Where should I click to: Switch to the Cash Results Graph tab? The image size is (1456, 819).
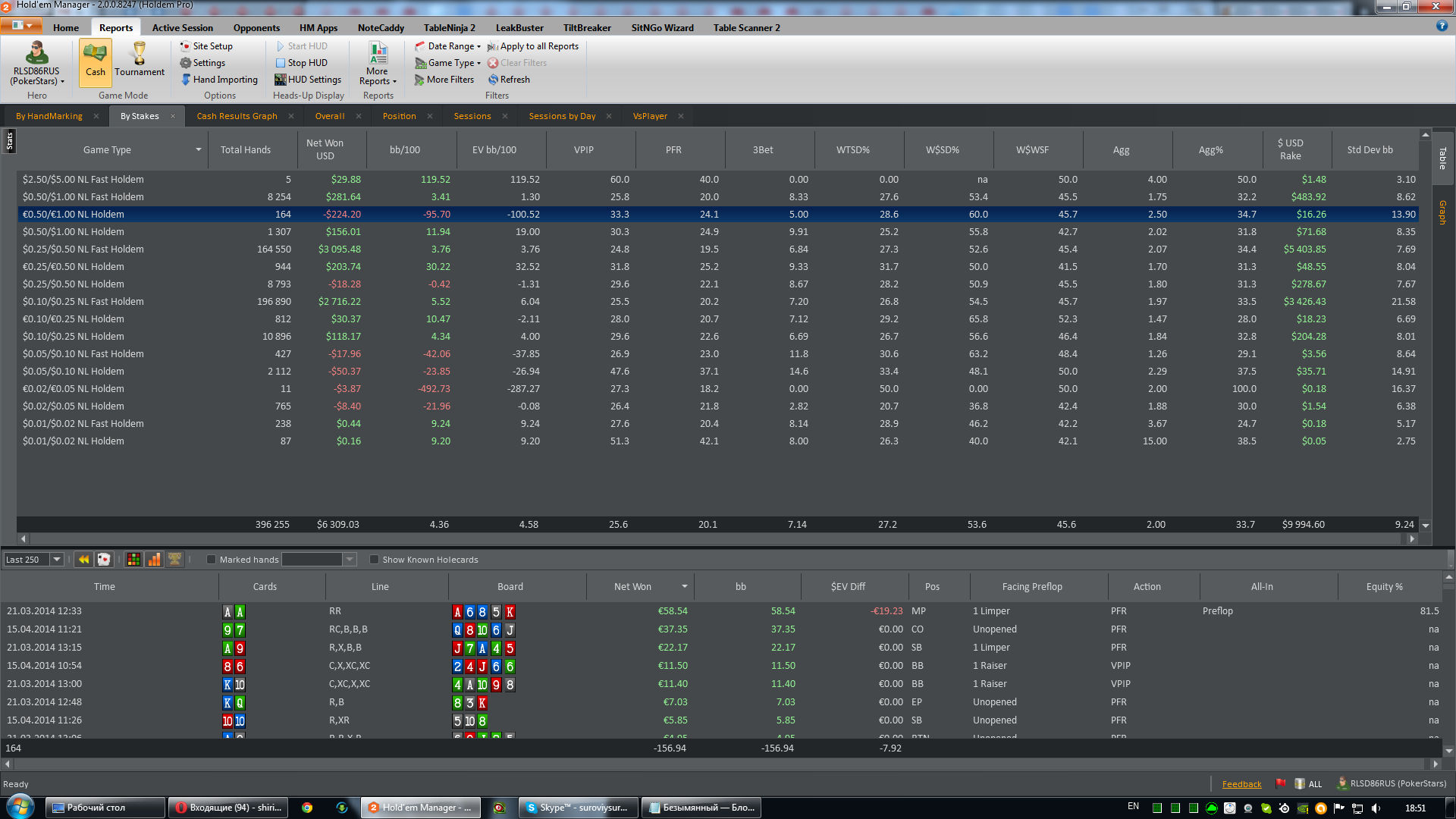[x=237, y=116]
